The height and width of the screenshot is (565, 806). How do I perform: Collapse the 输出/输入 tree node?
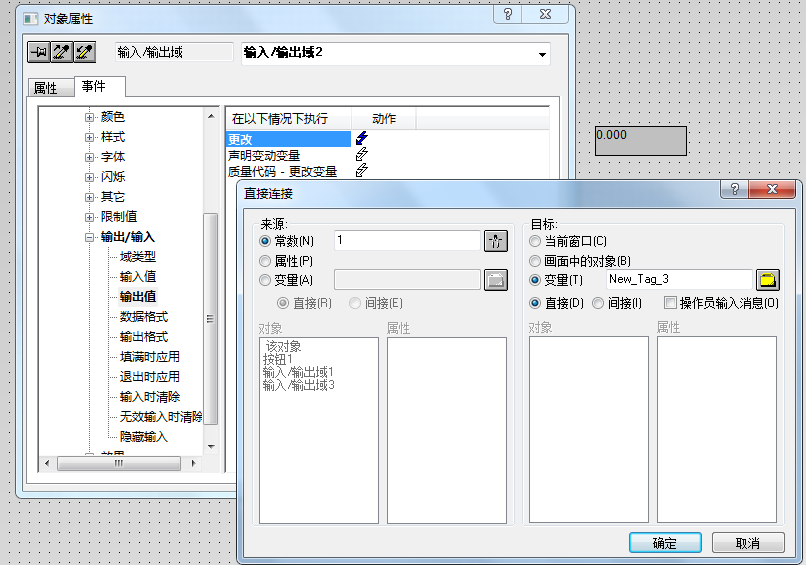[x=89, y=238]
